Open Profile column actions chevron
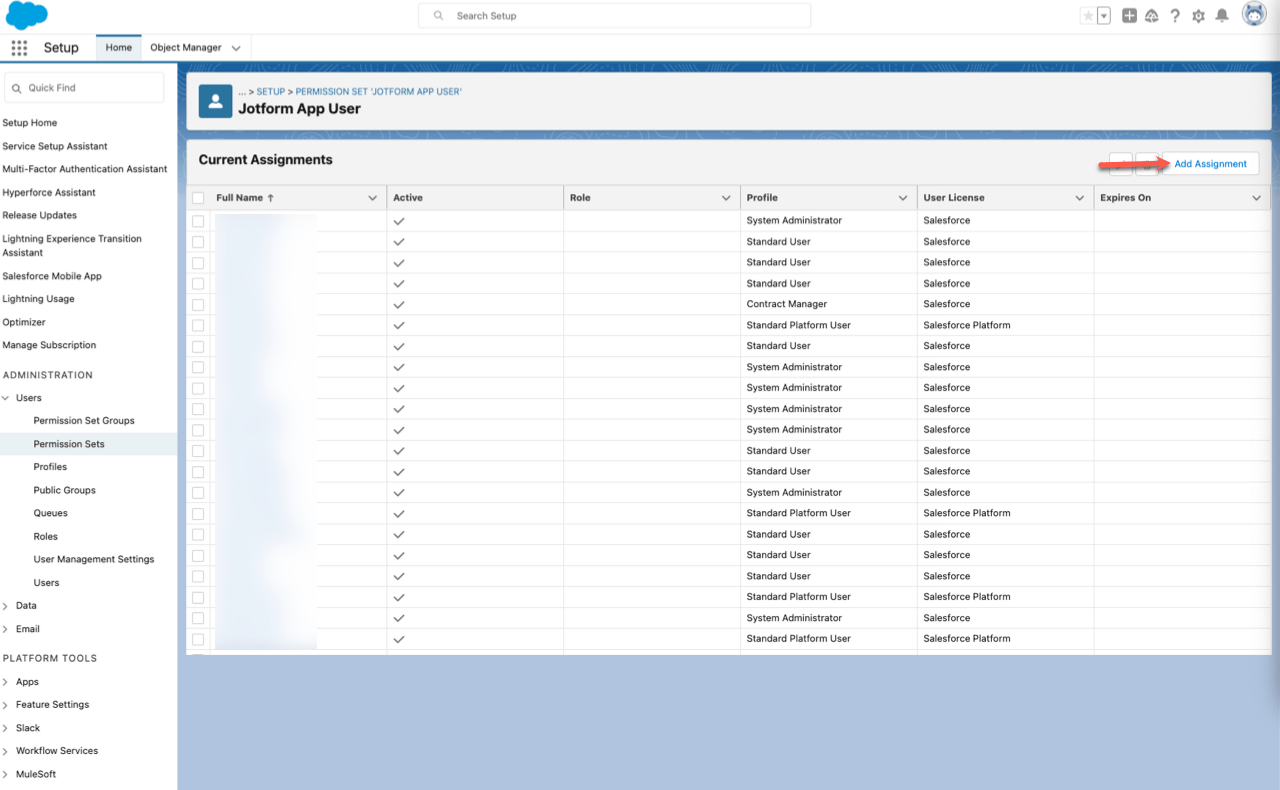The height and width of the screenshot is (790, 1280). click(x=904, y=198)
